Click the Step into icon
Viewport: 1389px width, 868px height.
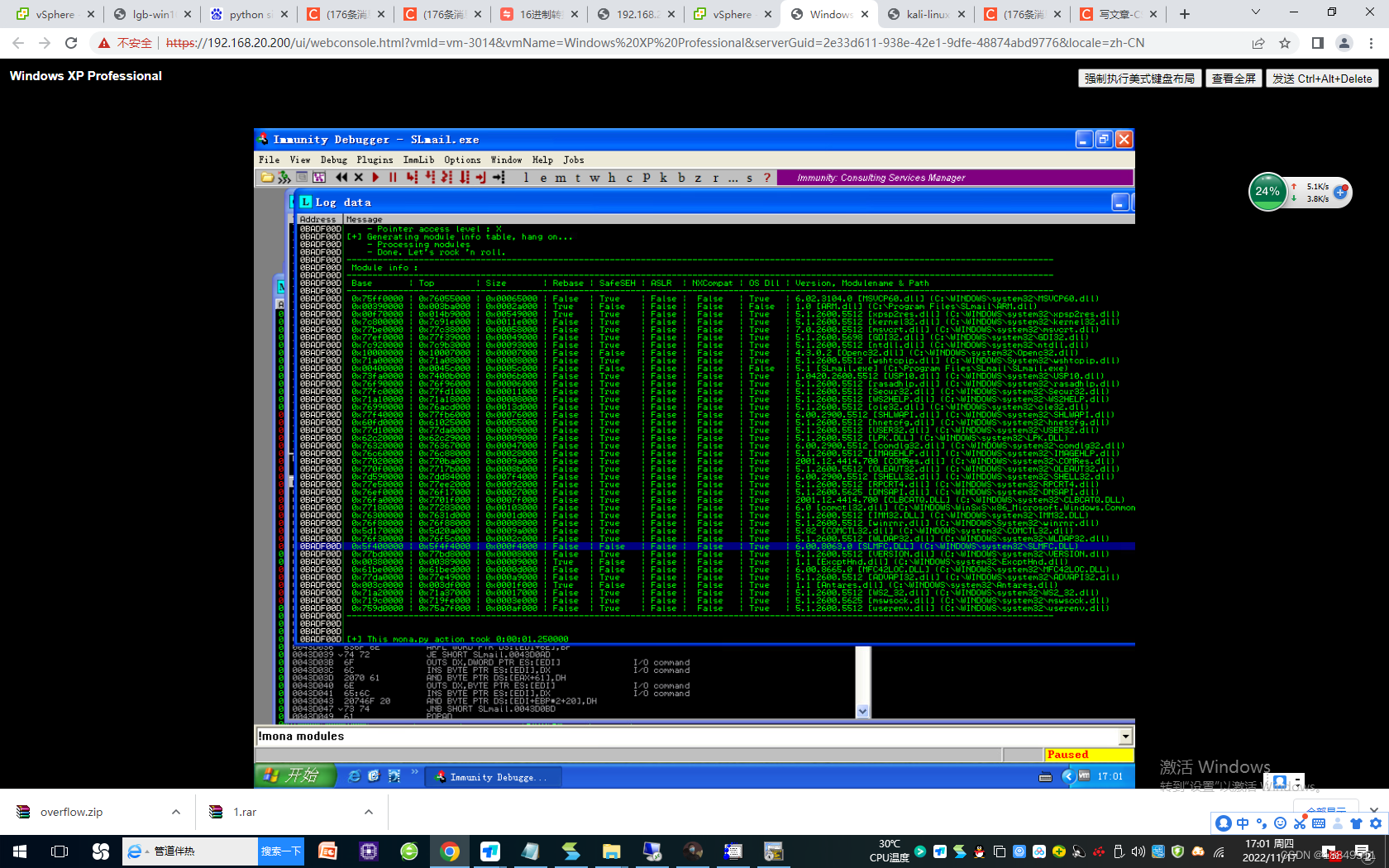[x=412, y=177]
